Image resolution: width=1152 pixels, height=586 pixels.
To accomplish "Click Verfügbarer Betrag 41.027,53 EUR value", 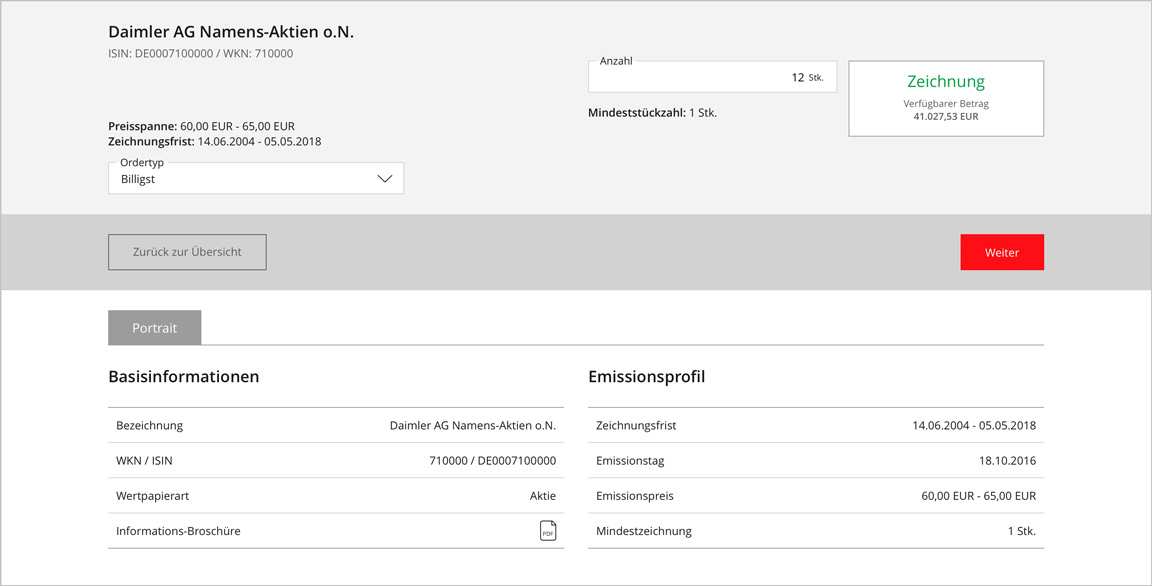I will coord(946,116).
